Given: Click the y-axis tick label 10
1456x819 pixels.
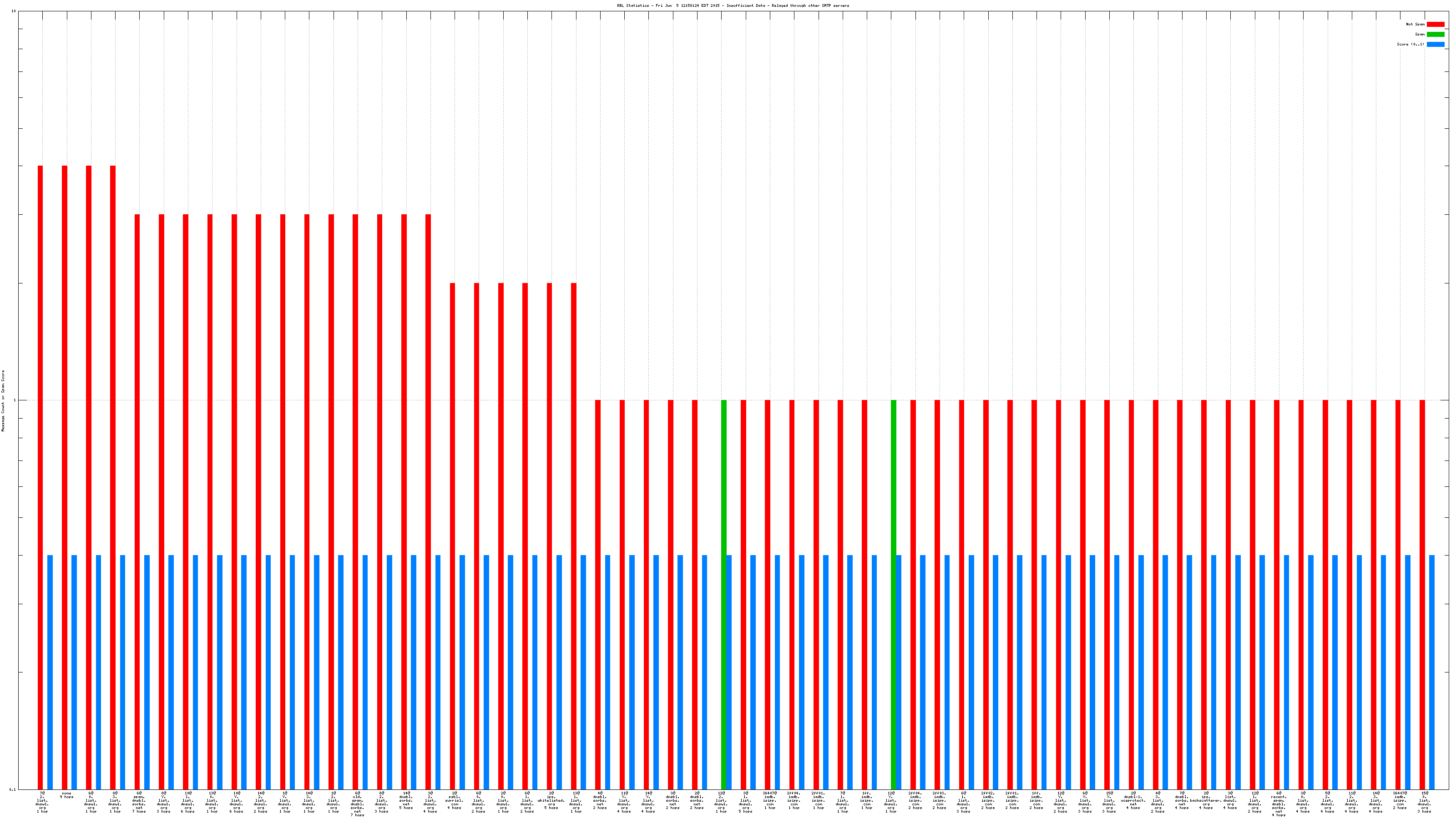Looking at the screenshot, I should (x=14, y=11).
